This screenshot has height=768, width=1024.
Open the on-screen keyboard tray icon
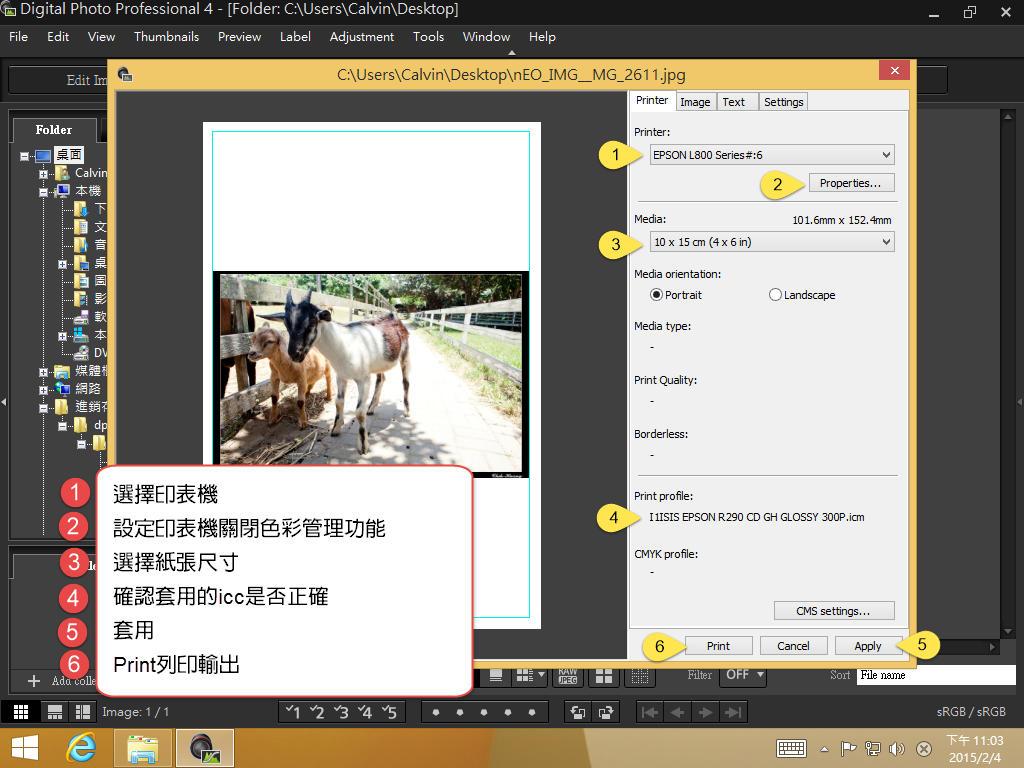791,748
